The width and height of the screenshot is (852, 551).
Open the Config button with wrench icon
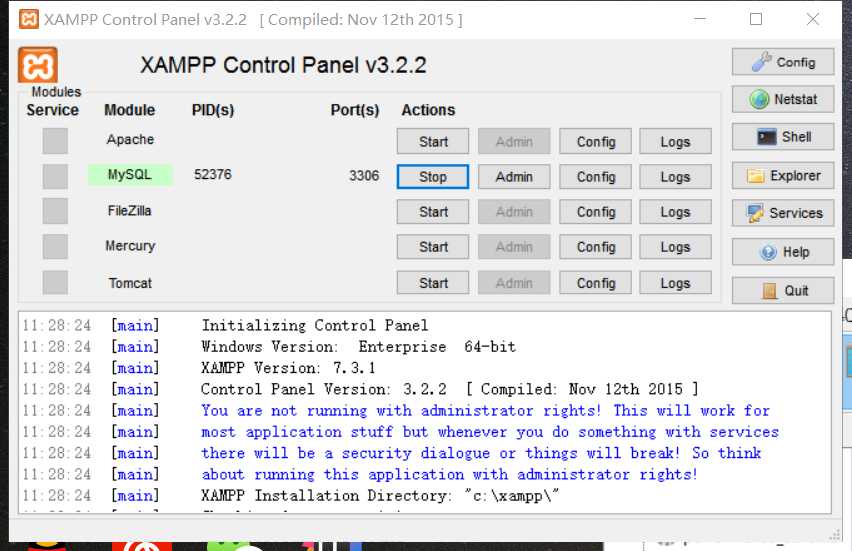(x=782, y=62)
